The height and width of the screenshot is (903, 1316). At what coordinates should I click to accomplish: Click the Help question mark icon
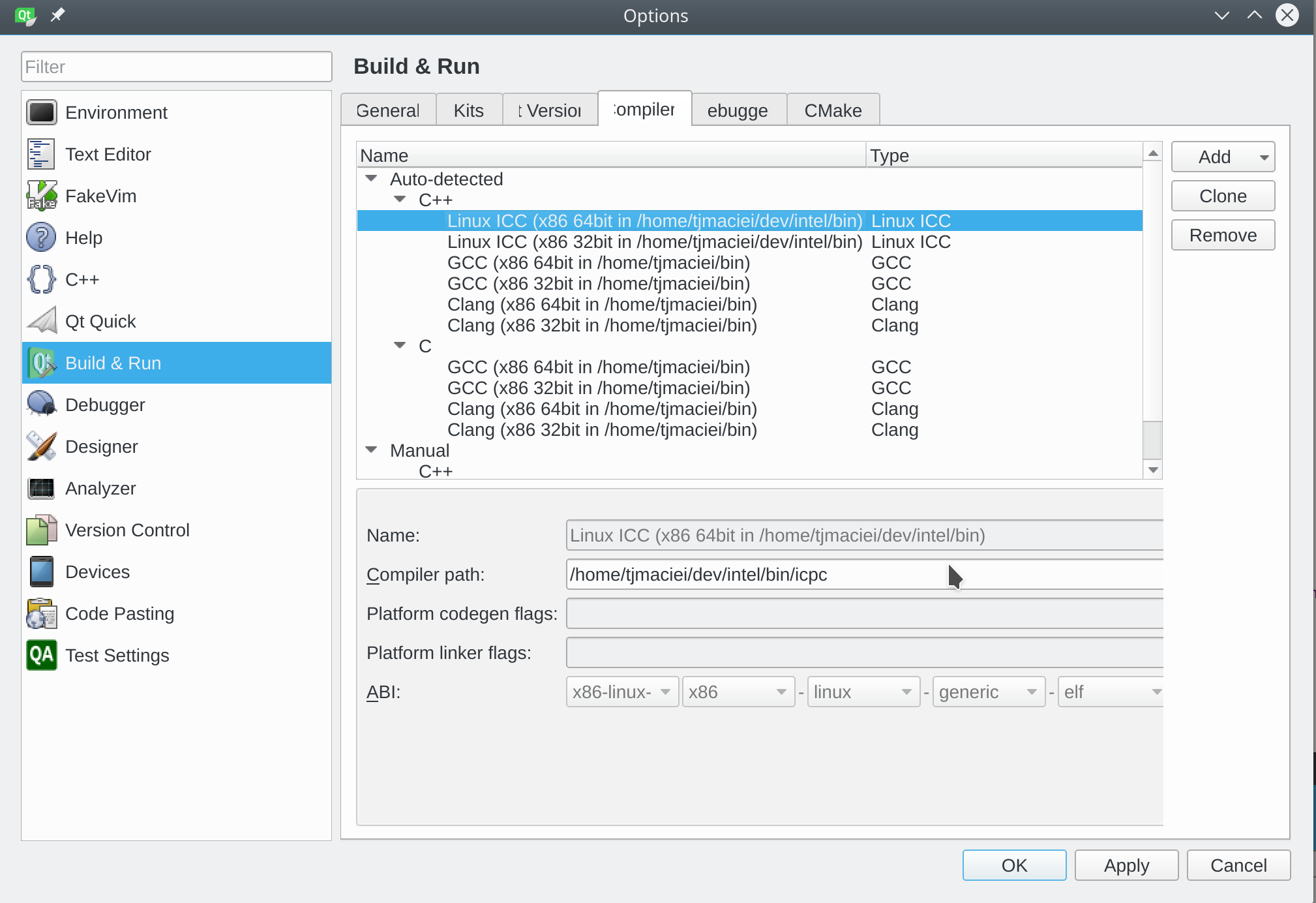coord(42,237)
